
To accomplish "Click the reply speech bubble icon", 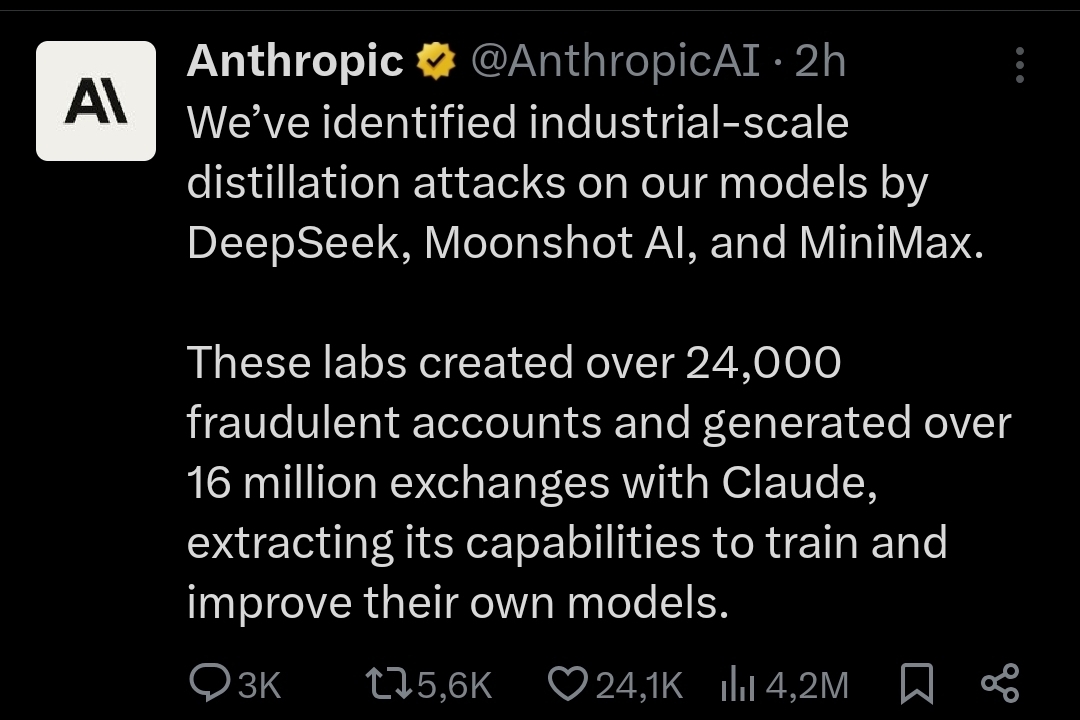I will tap(209, 684).
